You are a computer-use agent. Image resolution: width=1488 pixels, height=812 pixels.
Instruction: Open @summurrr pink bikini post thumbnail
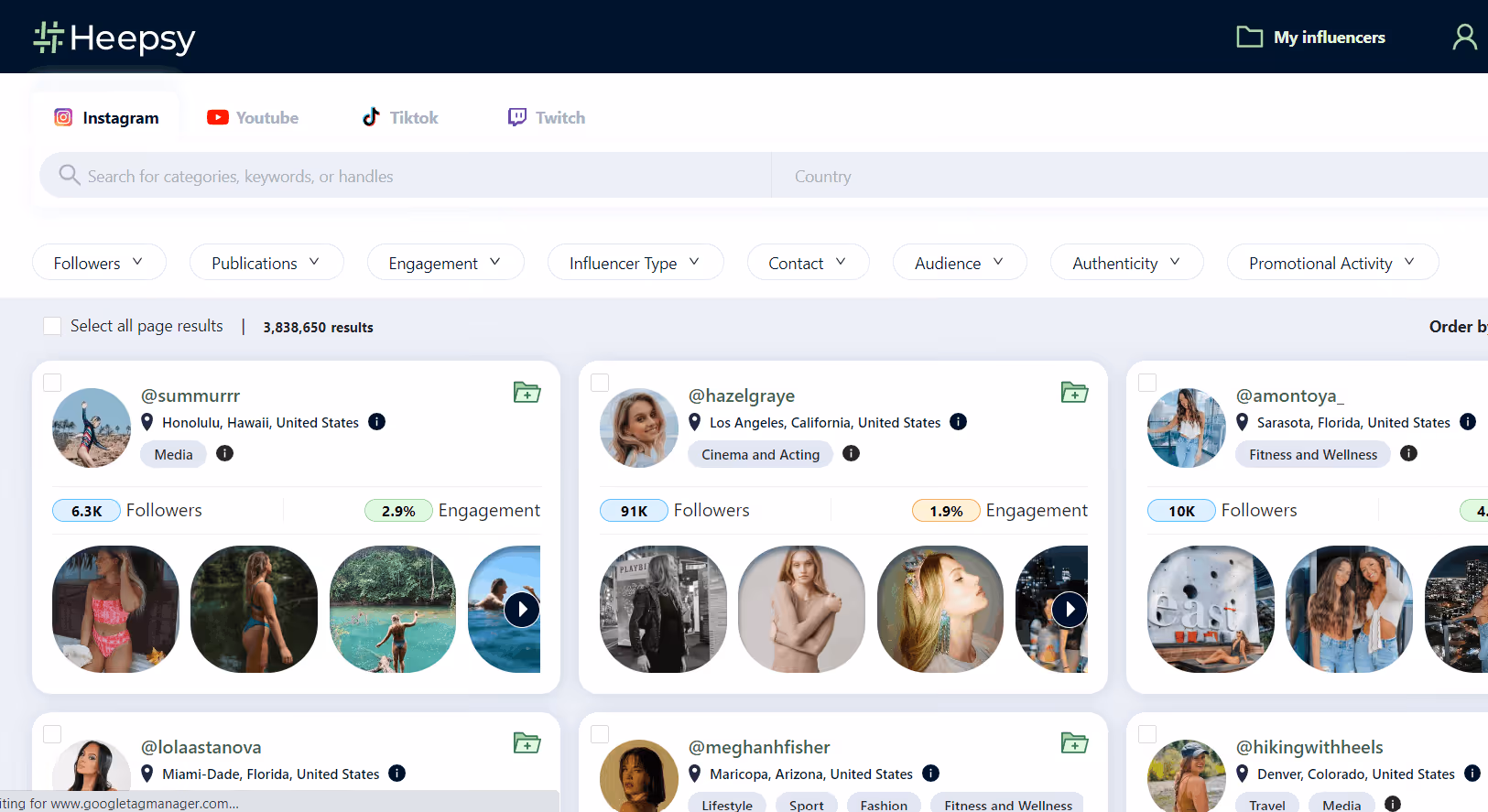coord(115,610)
